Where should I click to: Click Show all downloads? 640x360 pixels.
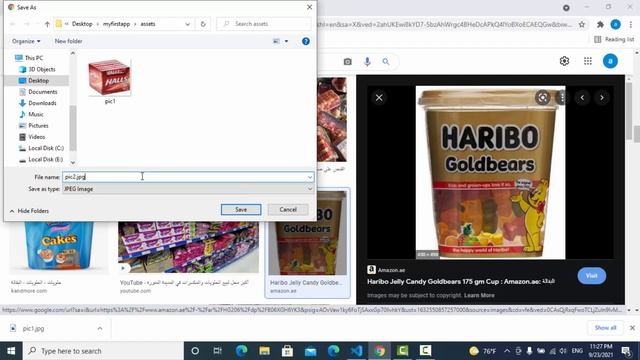(x=605, y=328)
